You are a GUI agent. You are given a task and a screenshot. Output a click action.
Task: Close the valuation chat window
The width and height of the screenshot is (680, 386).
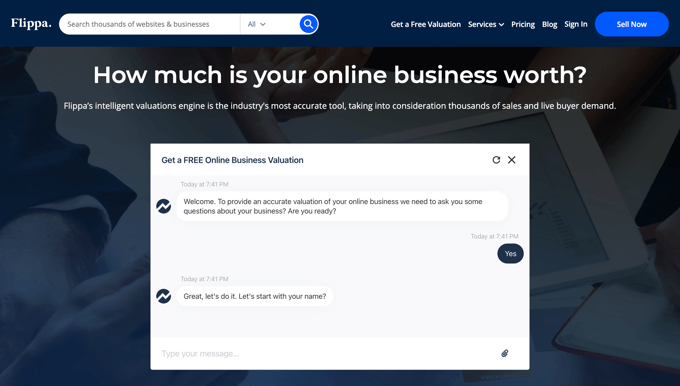pos(512,160)
